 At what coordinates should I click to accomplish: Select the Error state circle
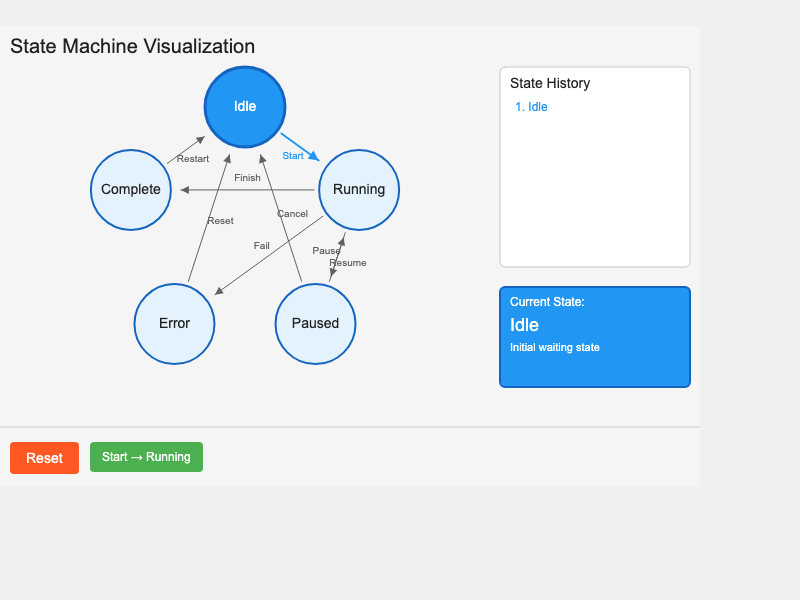pyautogui.click(x=174, y=323)
